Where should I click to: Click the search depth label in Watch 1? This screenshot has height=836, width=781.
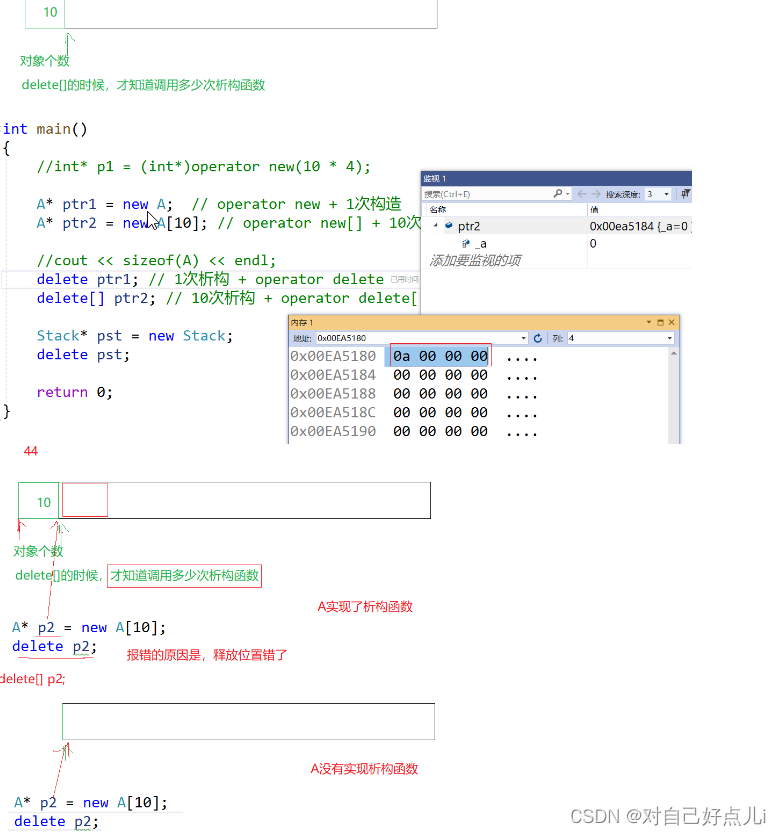pyautogui.click(x=623, y=194)
